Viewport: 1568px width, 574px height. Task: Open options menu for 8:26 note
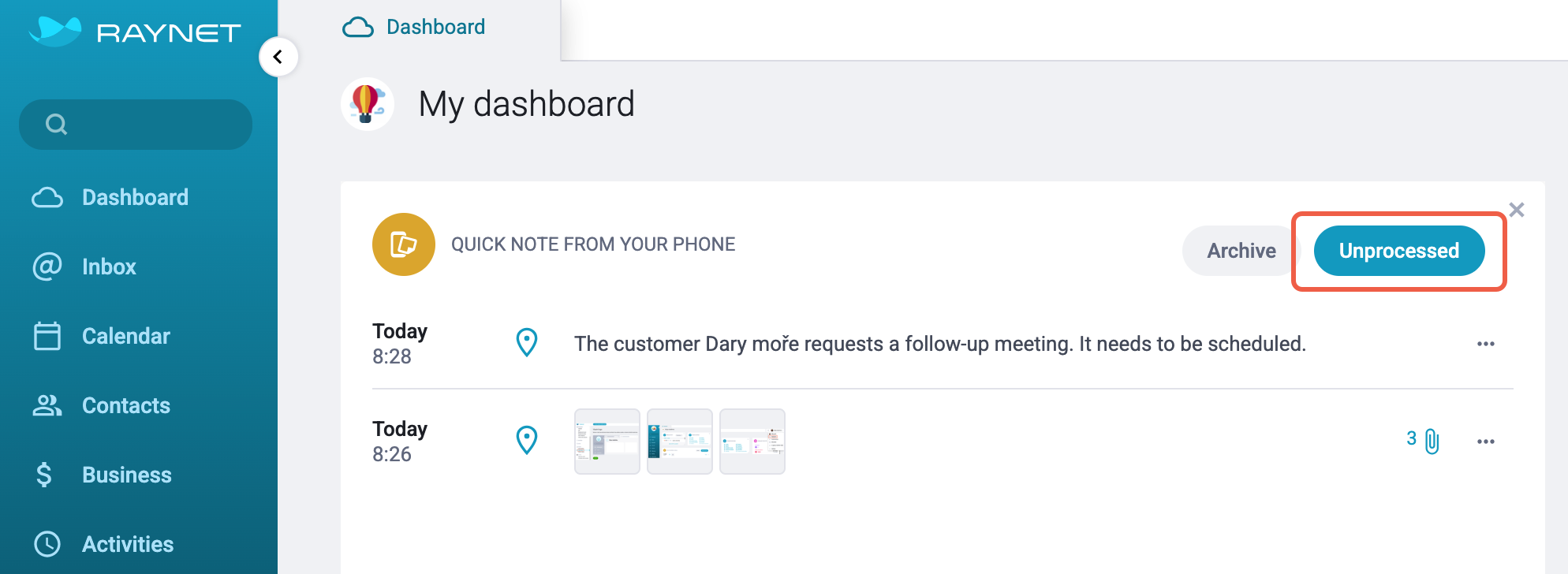point(1486,442)
